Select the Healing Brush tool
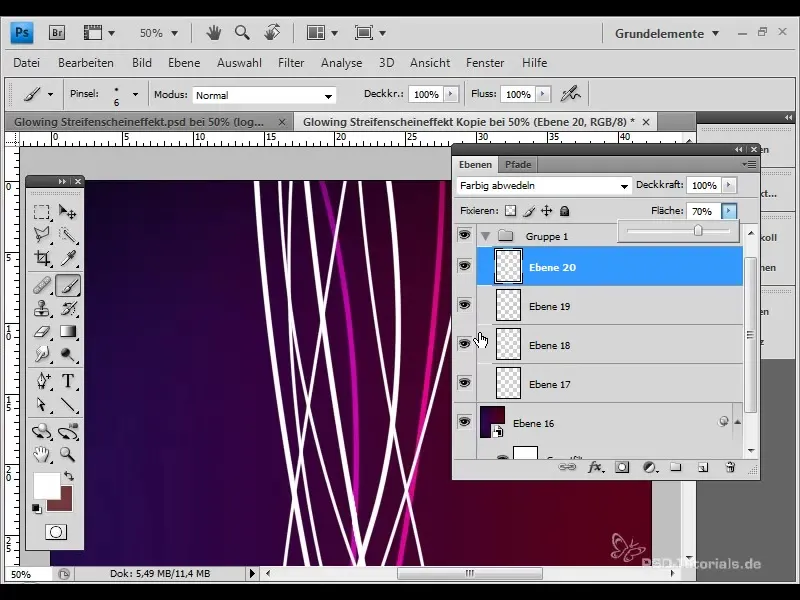This screenshot has width=800, height=600. pyautogui.click(x=42, y=285)
